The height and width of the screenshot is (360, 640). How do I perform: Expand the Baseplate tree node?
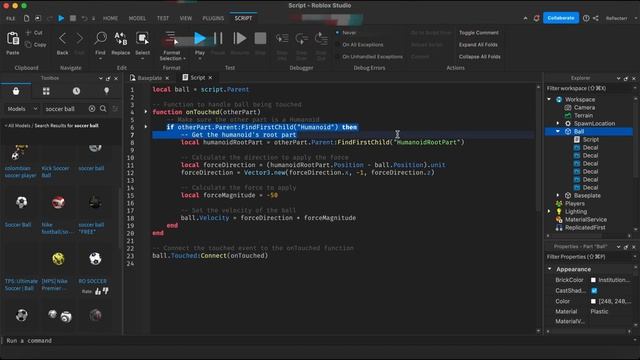point(558,196)
